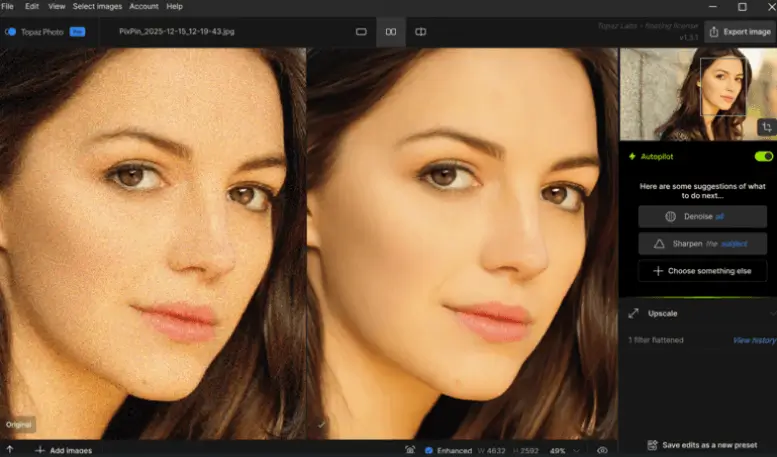Image resolution: width=777 pixels, height=457 pixels.
Task: Apply the Denoise all suggestion
Action: point(703,217)
